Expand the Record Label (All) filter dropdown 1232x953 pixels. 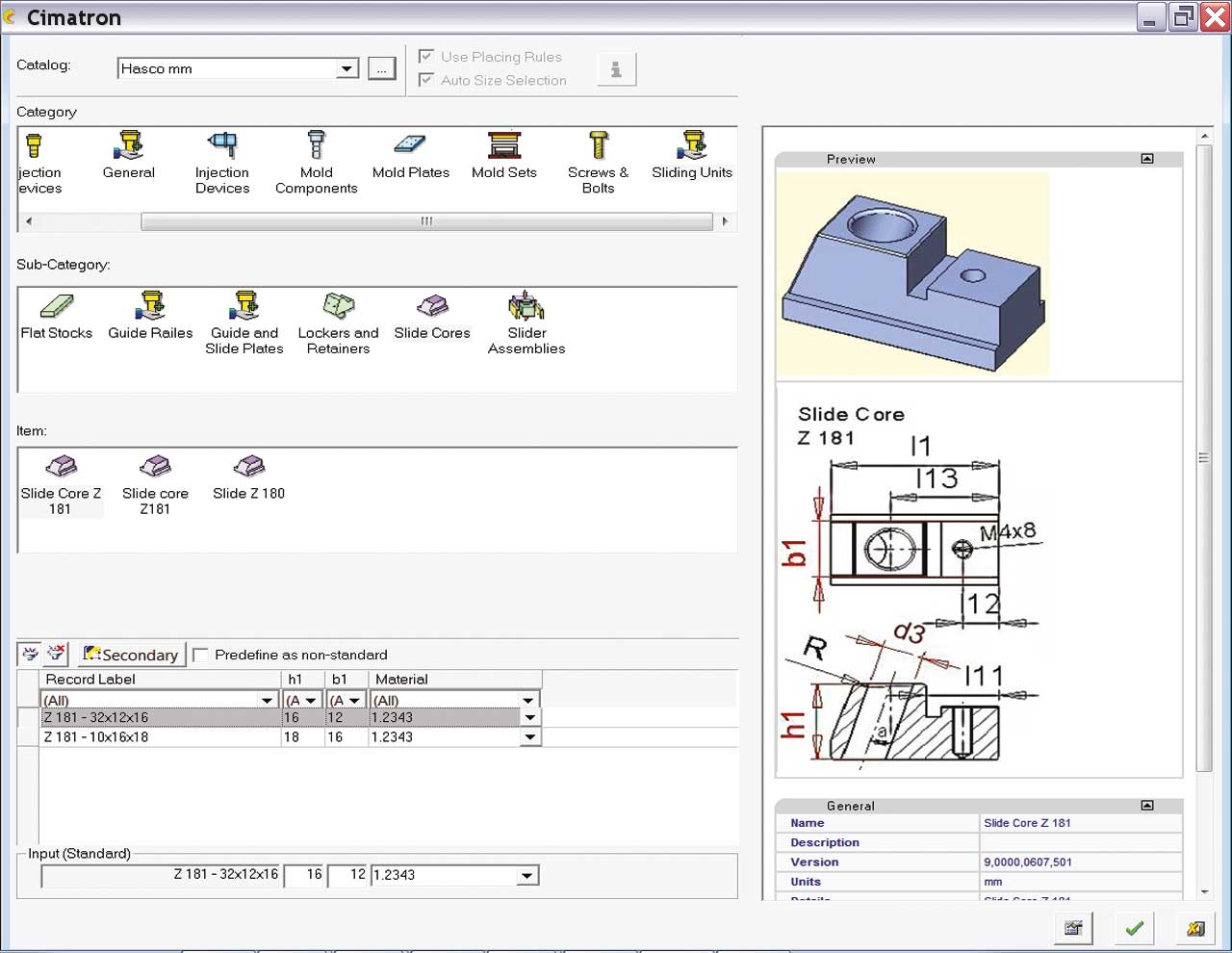(268, 701)
